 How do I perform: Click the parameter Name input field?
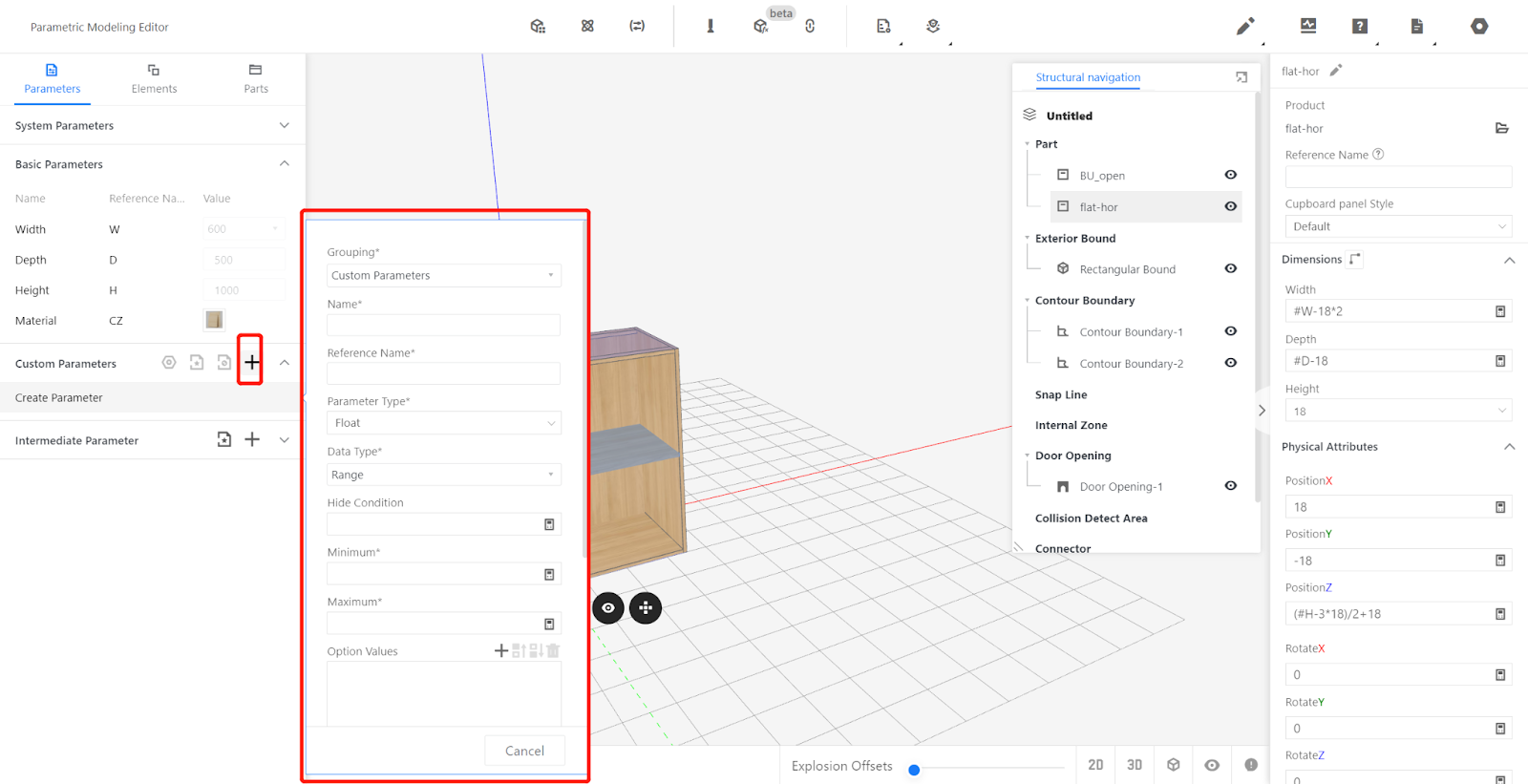(443, 325)
